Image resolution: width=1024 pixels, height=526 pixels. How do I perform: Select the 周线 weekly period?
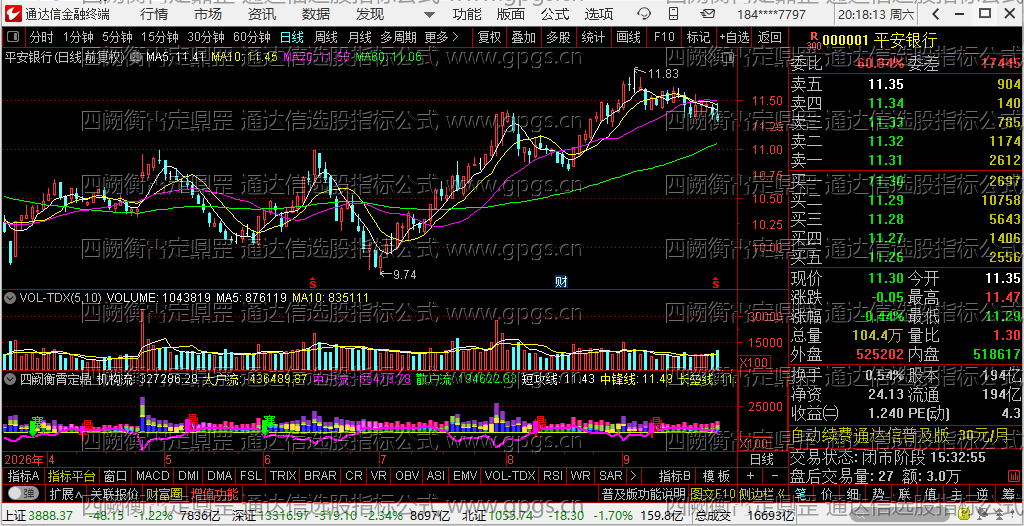[325, 37]
